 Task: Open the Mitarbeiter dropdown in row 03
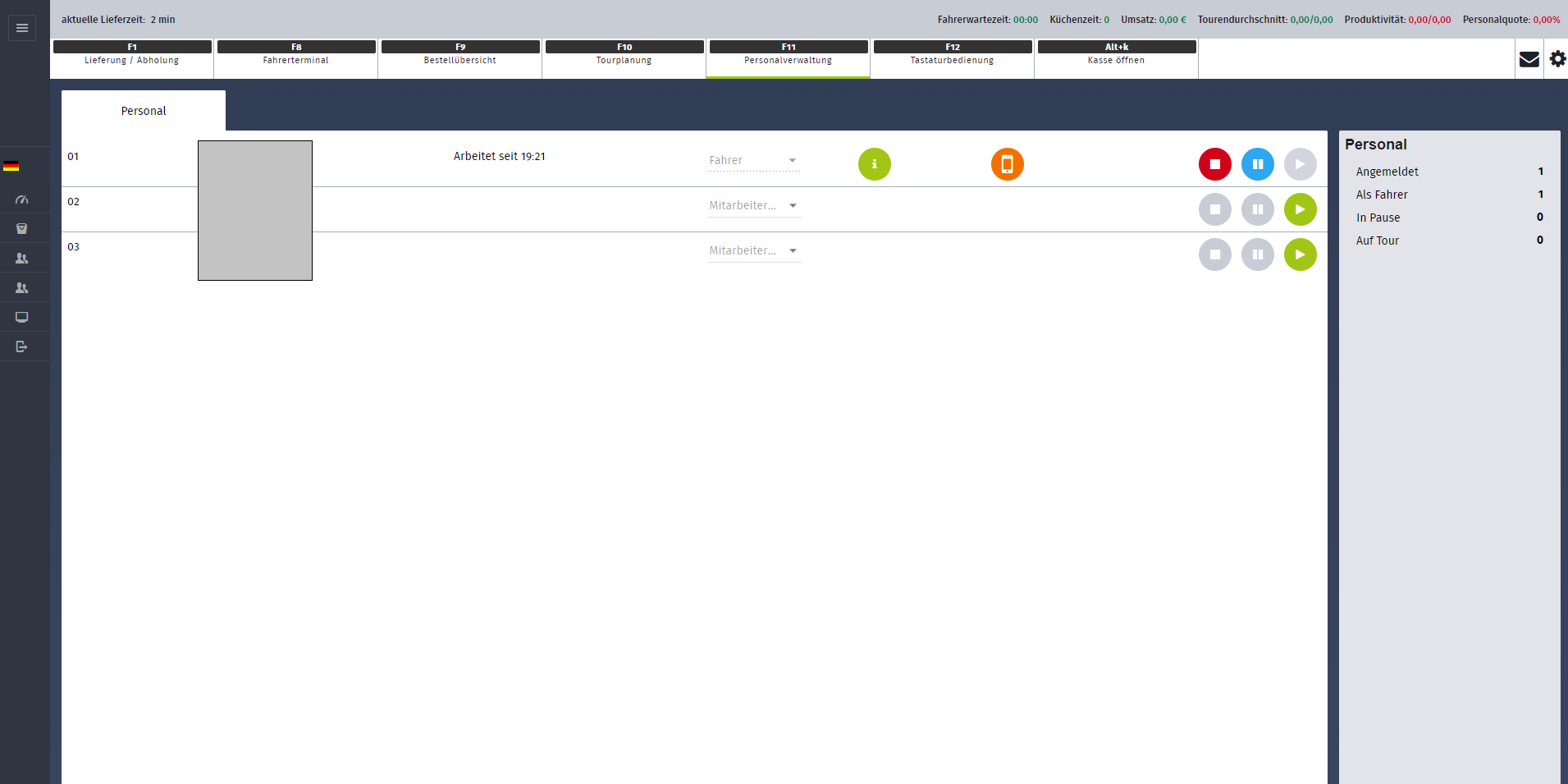pyautogui.click(x=754, y=251)
